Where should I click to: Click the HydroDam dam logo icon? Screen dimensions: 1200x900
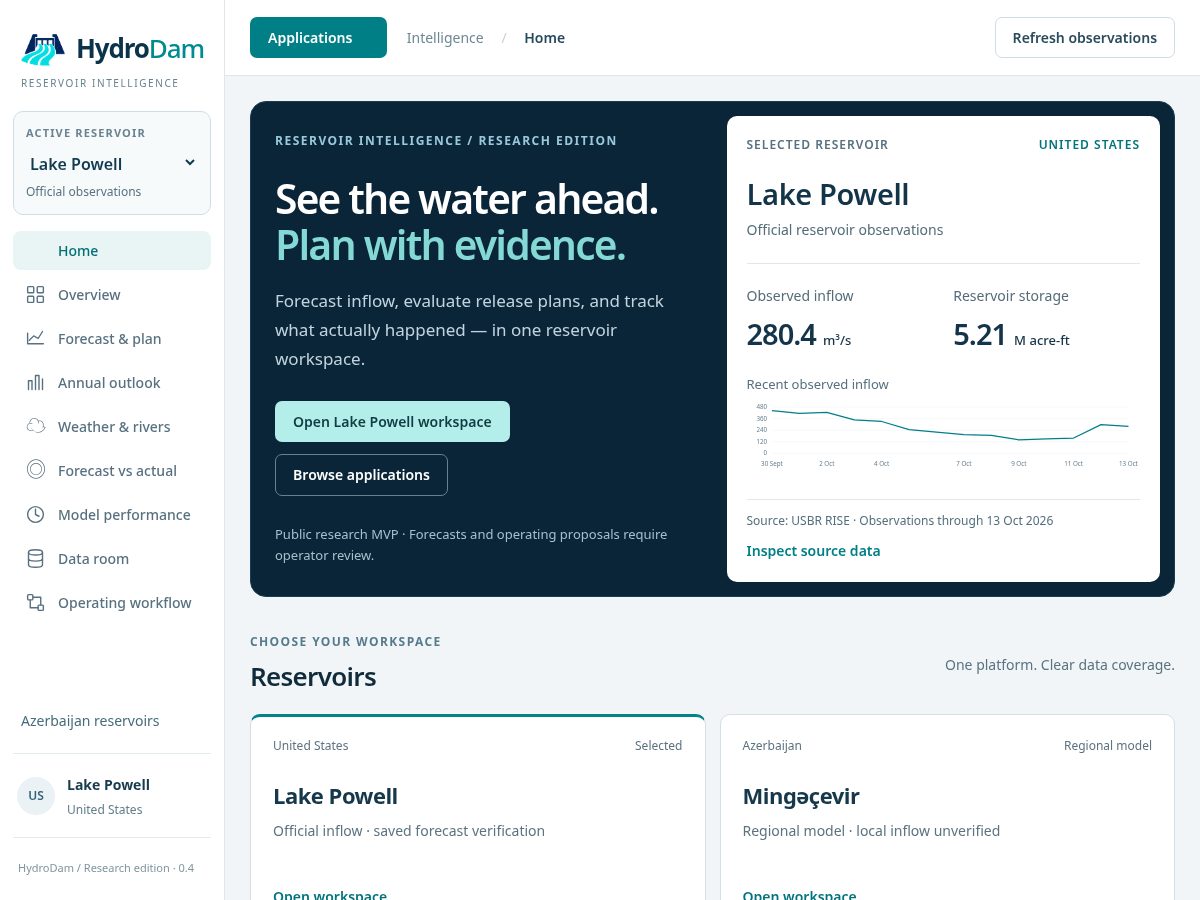(43, 49)
